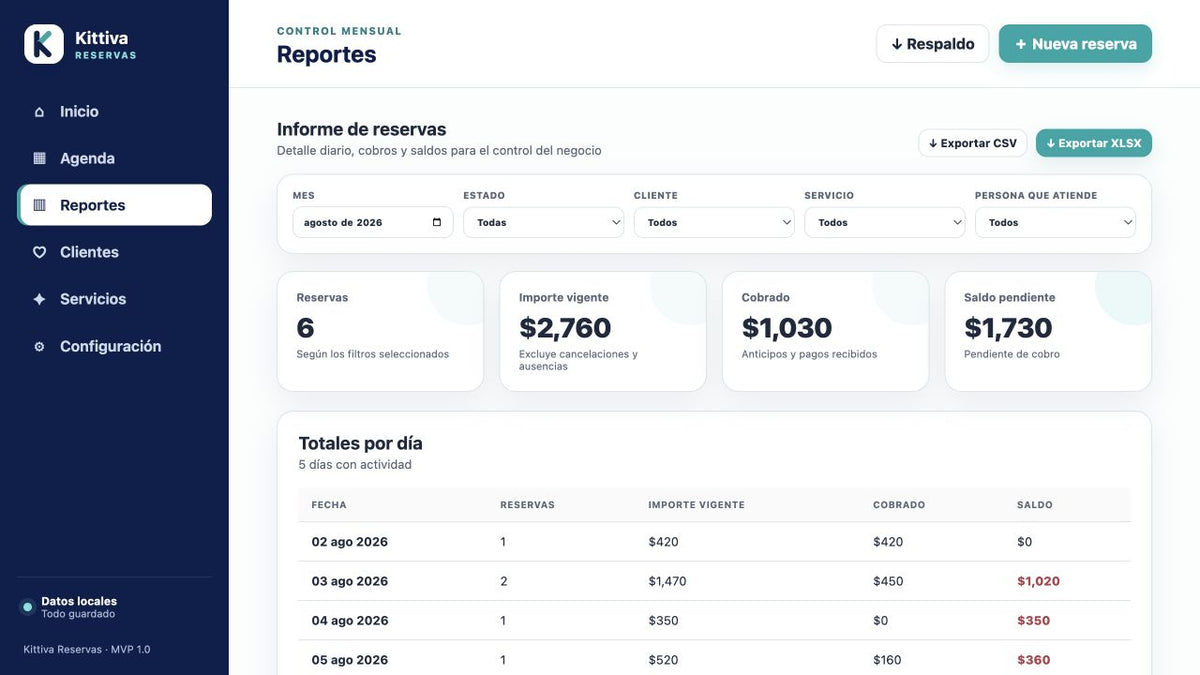Click the 03 ago 2026 date row
1200x675 pixels.
(x=714, y=581)
